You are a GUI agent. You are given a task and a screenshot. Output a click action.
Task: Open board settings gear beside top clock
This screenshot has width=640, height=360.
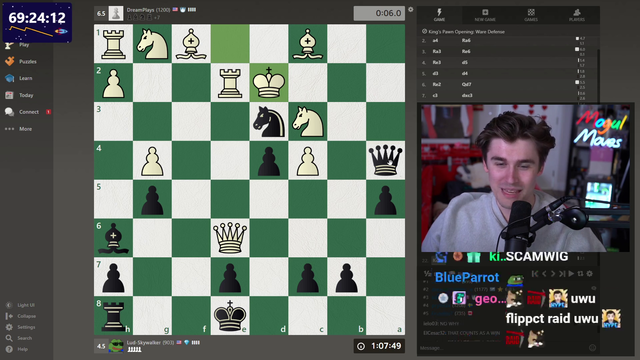[411, 9]
